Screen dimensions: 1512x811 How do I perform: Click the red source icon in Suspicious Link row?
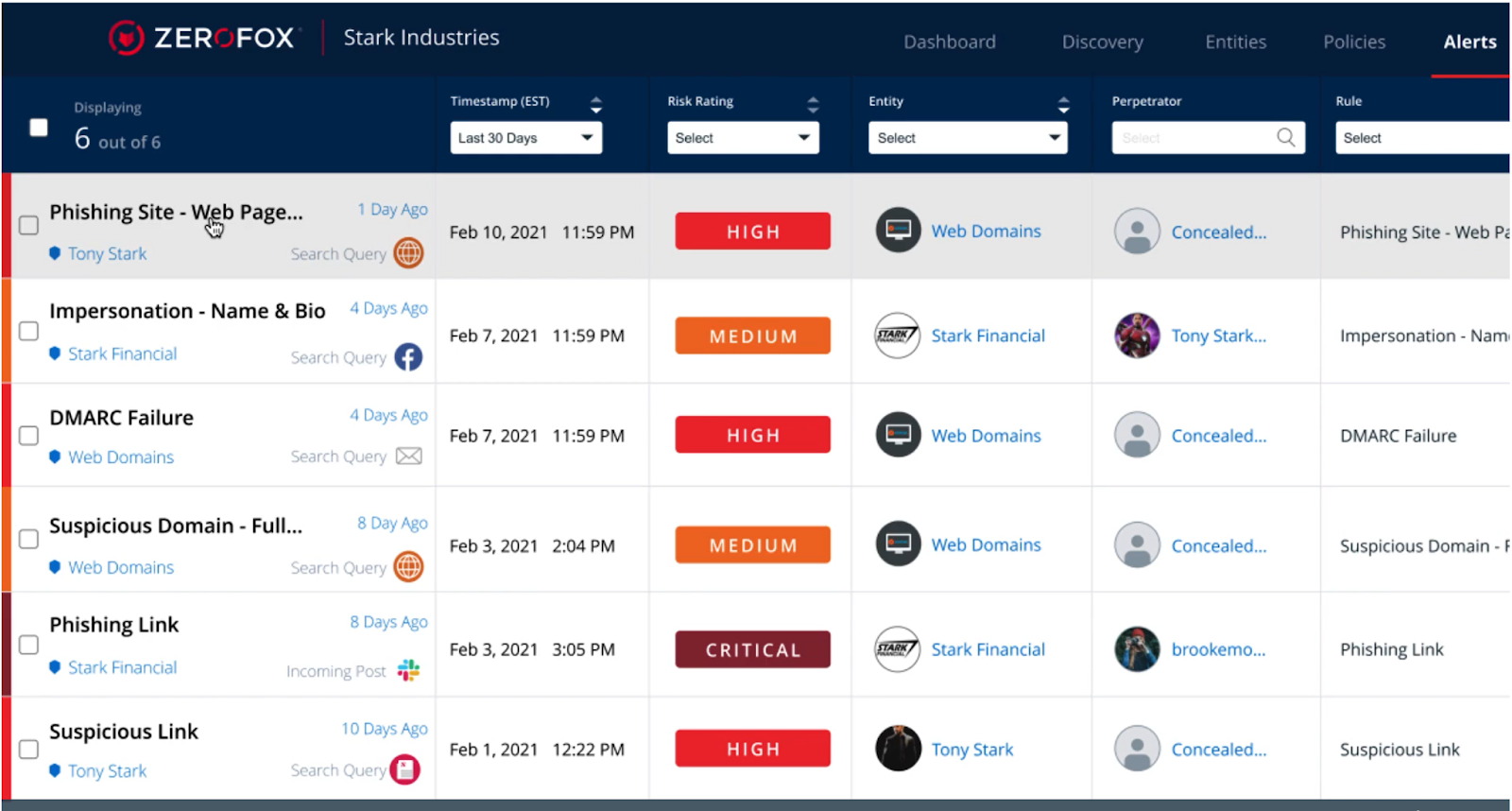(405, 770)
